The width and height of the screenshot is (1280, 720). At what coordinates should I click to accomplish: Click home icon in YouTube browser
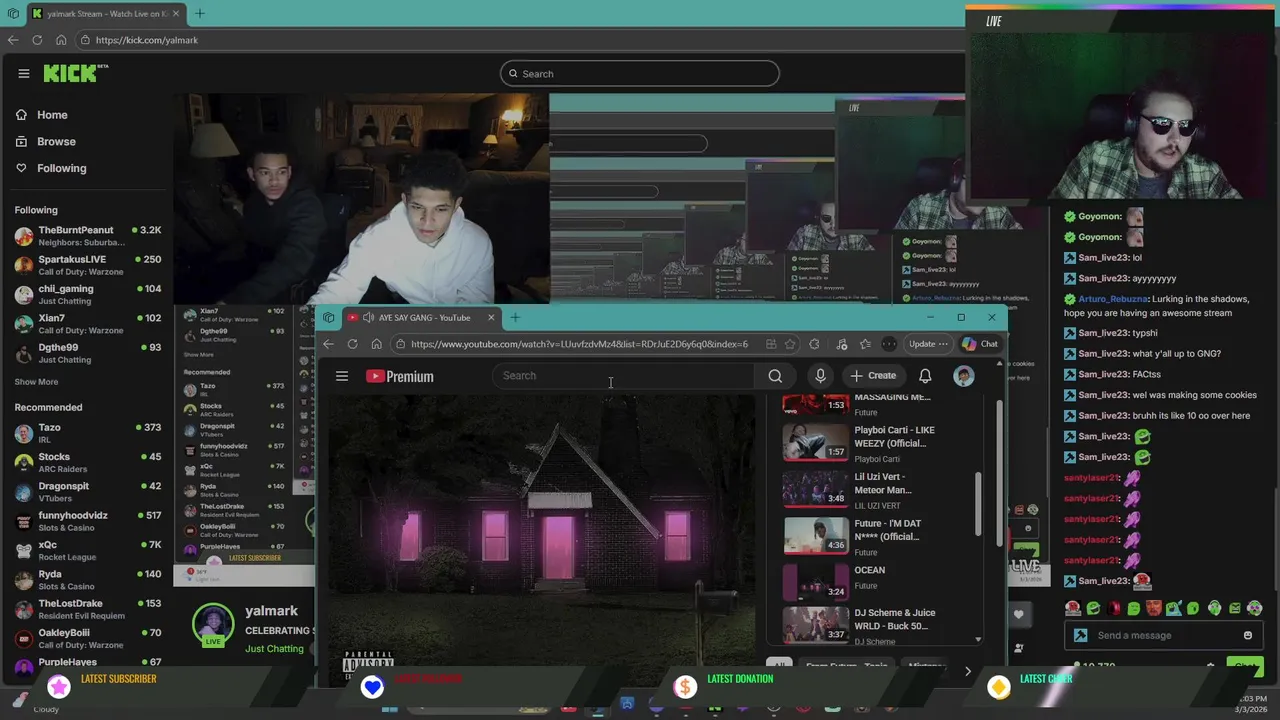click(x=376, y=344)
